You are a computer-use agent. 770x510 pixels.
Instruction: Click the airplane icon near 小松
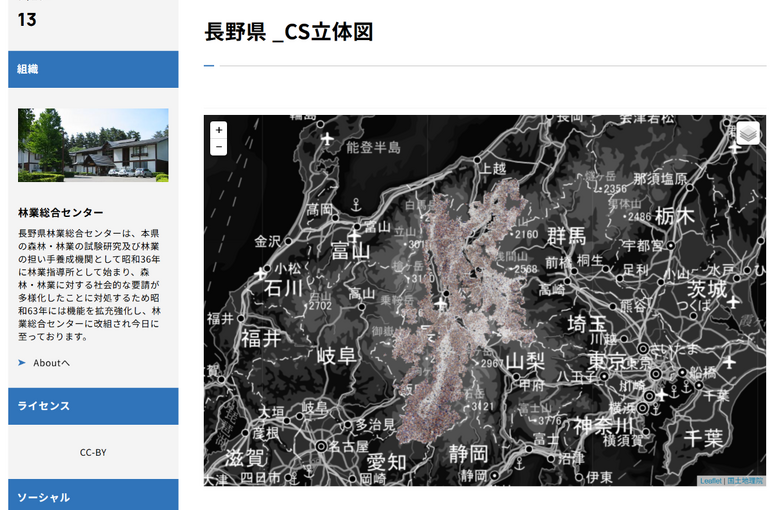coord(260,273)
